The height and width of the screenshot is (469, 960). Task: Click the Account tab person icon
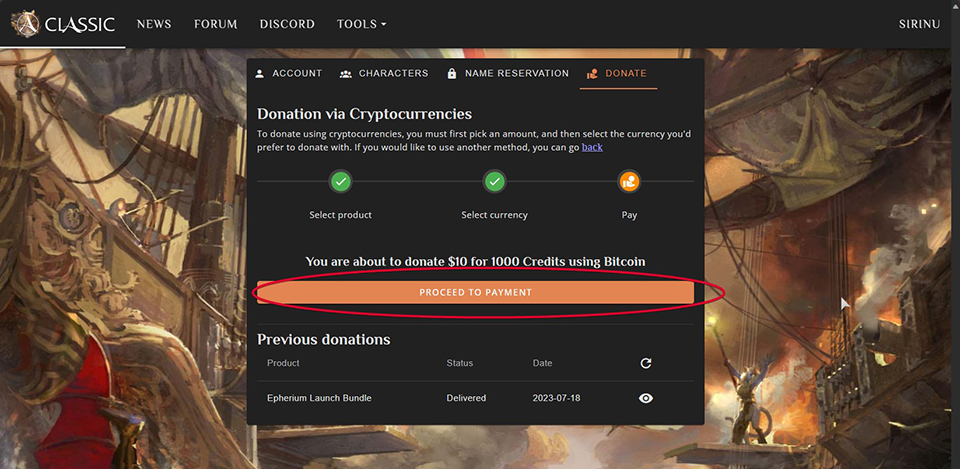pyautogui.click(x=260, y=74)
